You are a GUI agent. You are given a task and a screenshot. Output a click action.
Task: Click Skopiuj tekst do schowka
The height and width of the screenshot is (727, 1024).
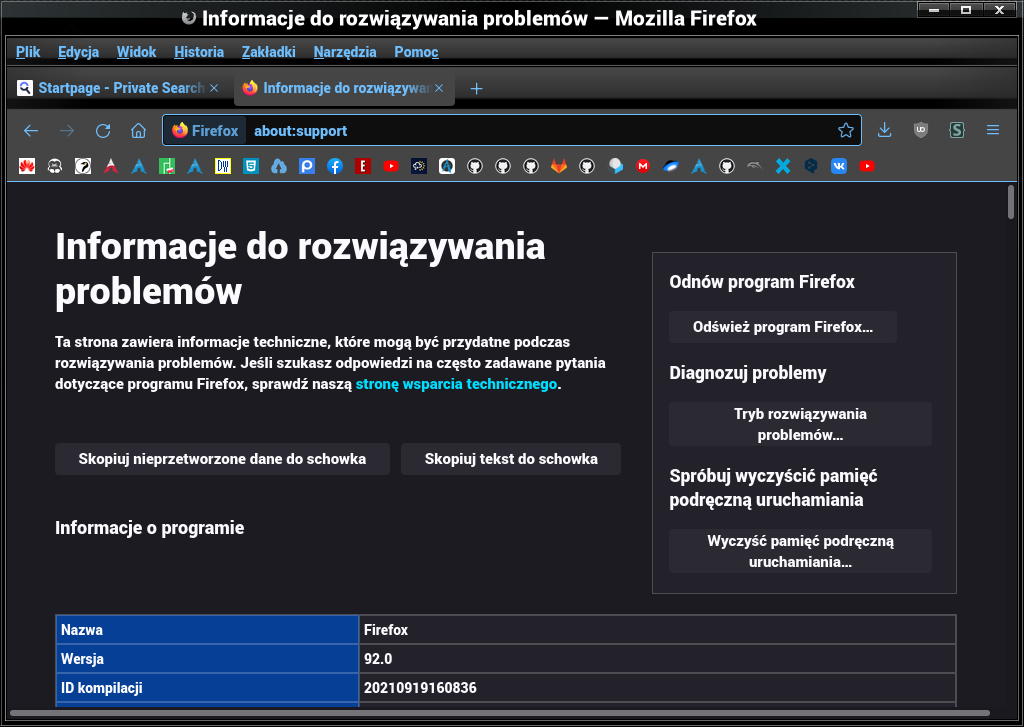[511, 459]
